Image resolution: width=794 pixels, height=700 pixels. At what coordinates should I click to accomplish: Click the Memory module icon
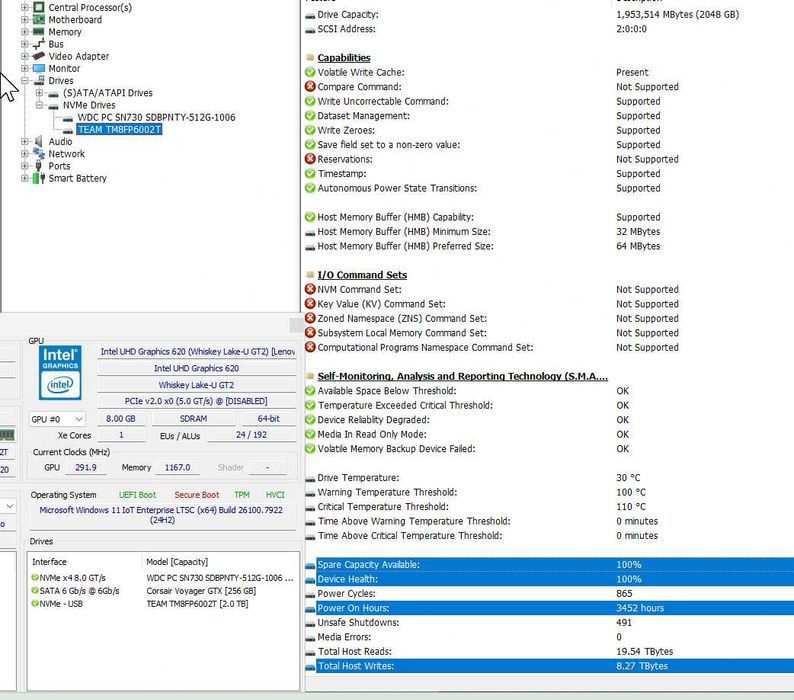(x=38, y=31)
